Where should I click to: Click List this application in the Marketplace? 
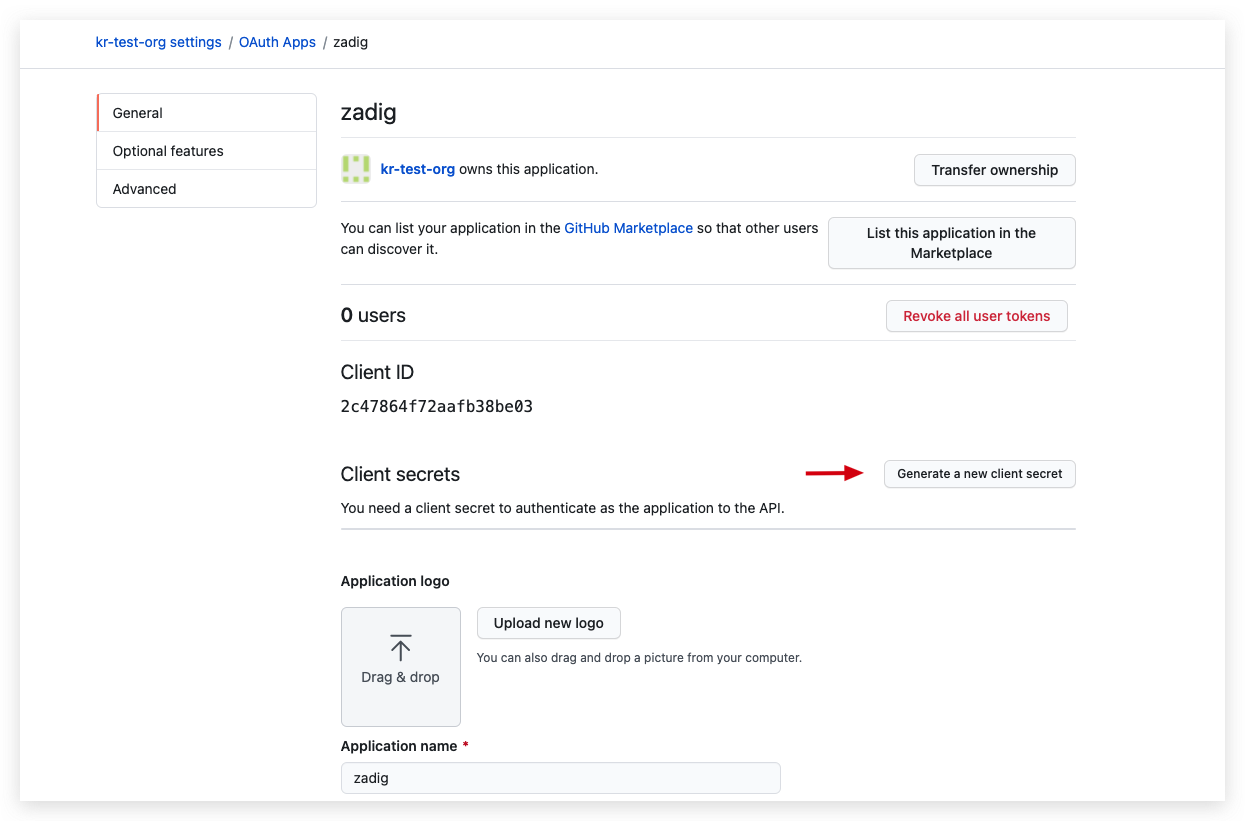click(x=951, y=243)
